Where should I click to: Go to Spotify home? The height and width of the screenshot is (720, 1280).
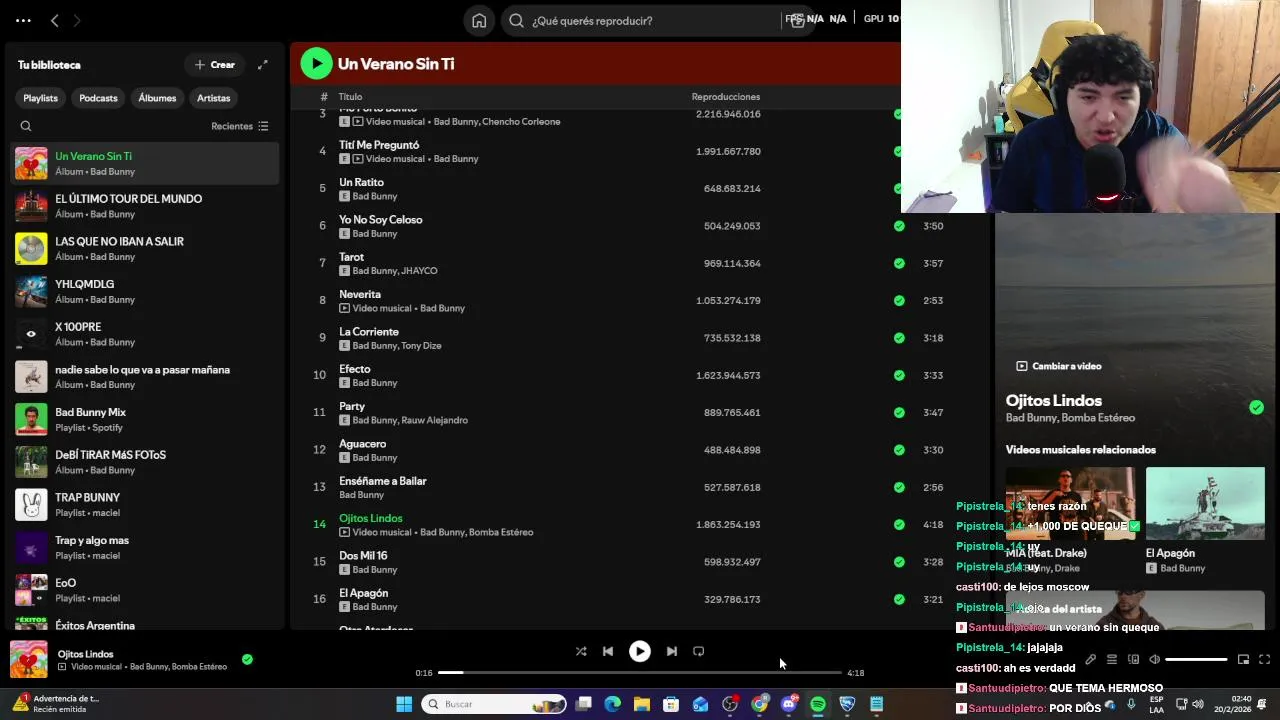479,20
